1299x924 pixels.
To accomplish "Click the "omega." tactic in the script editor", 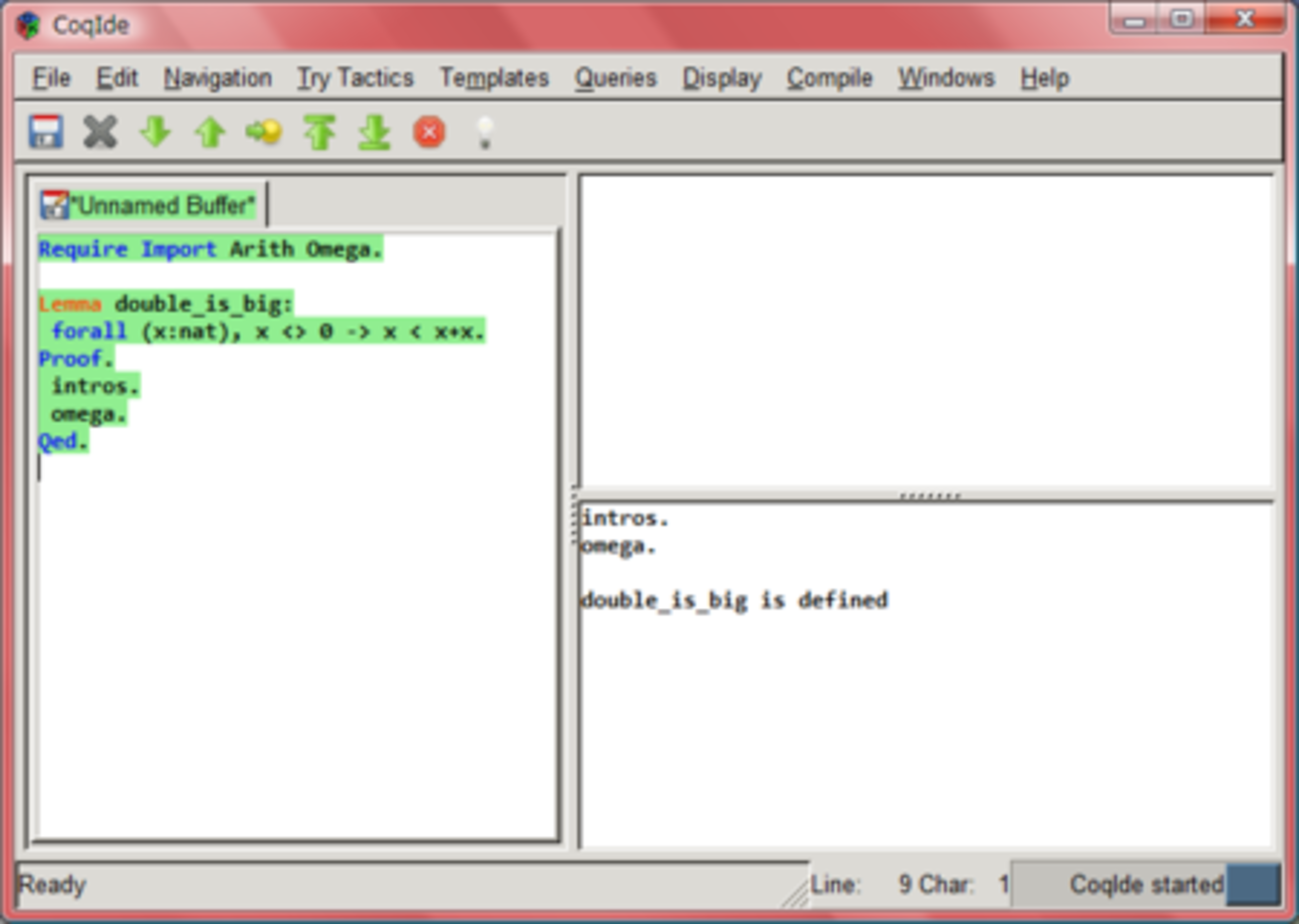I will coord(90,413).
